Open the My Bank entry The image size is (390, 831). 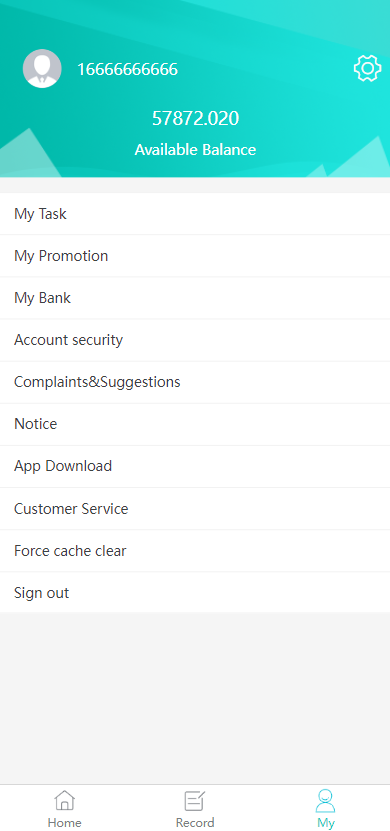point(195,298)
